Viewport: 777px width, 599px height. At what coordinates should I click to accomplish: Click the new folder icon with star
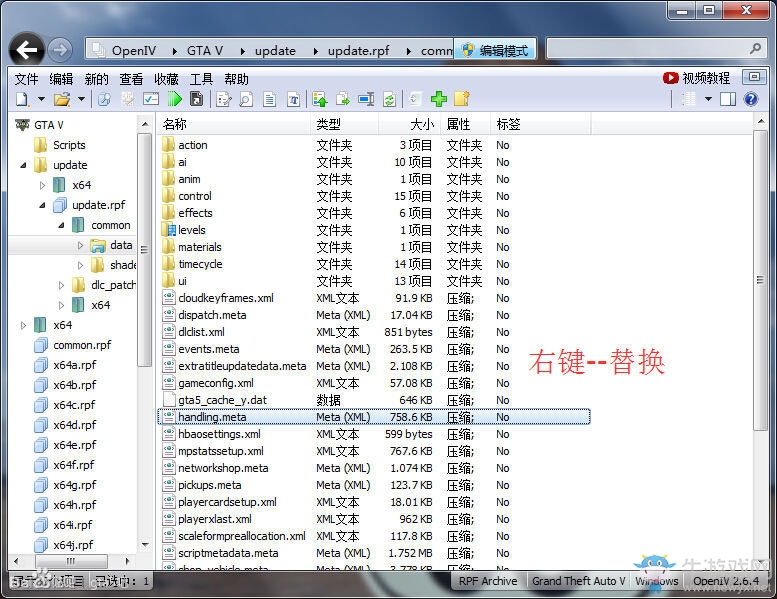tap(461, 99)
